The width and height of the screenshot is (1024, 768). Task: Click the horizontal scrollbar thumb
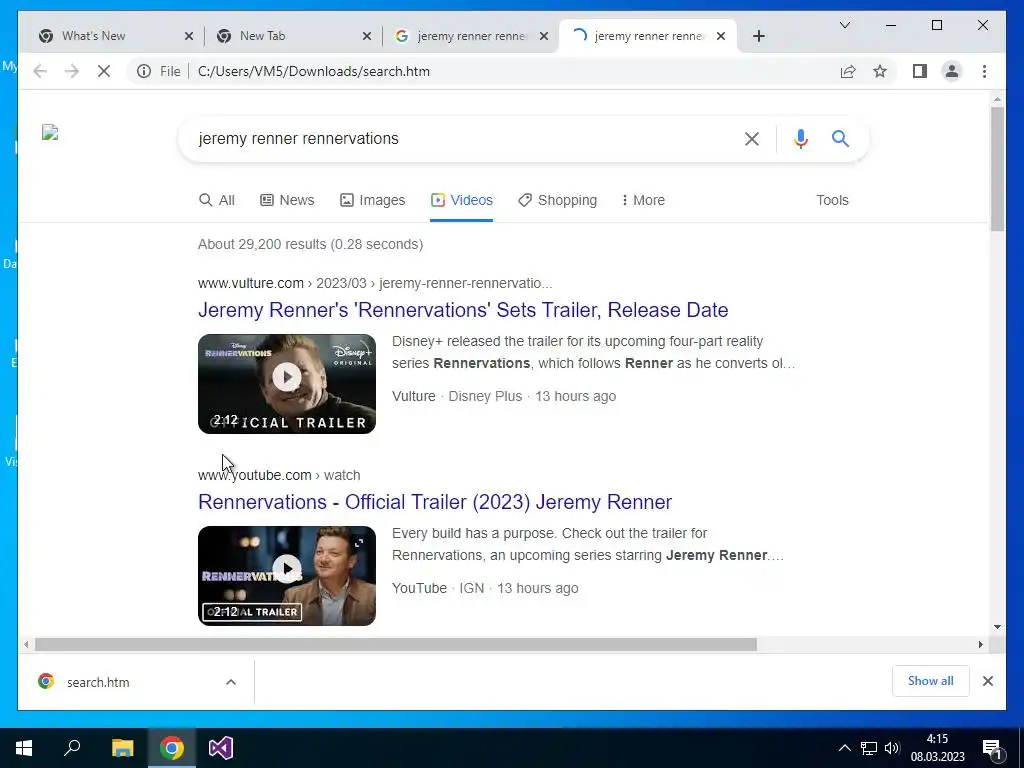[x=396, y=645]
